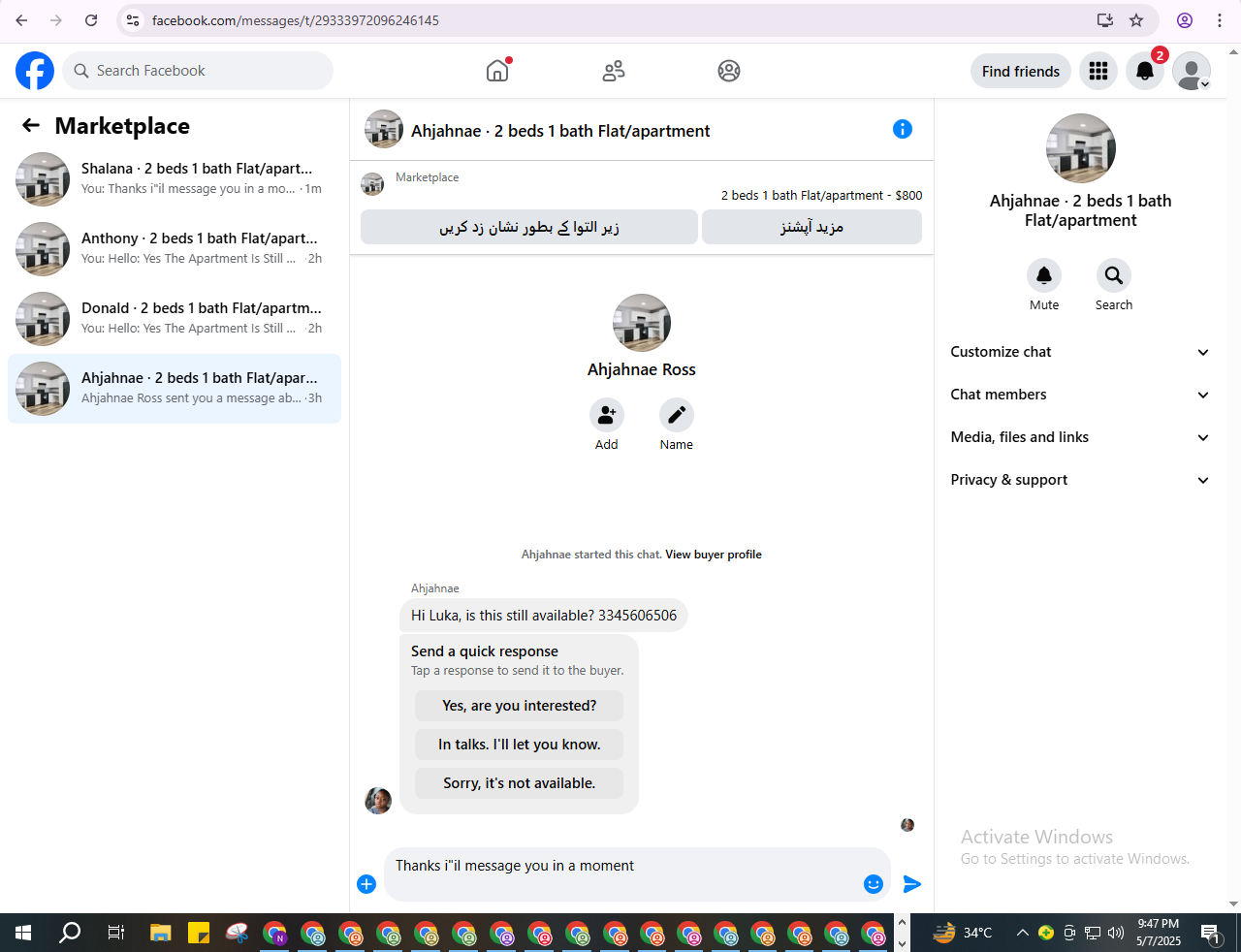This screenshot has height=952, width=1241.
Task: Open the emoji picker
Action: click(x=874, y=884)
